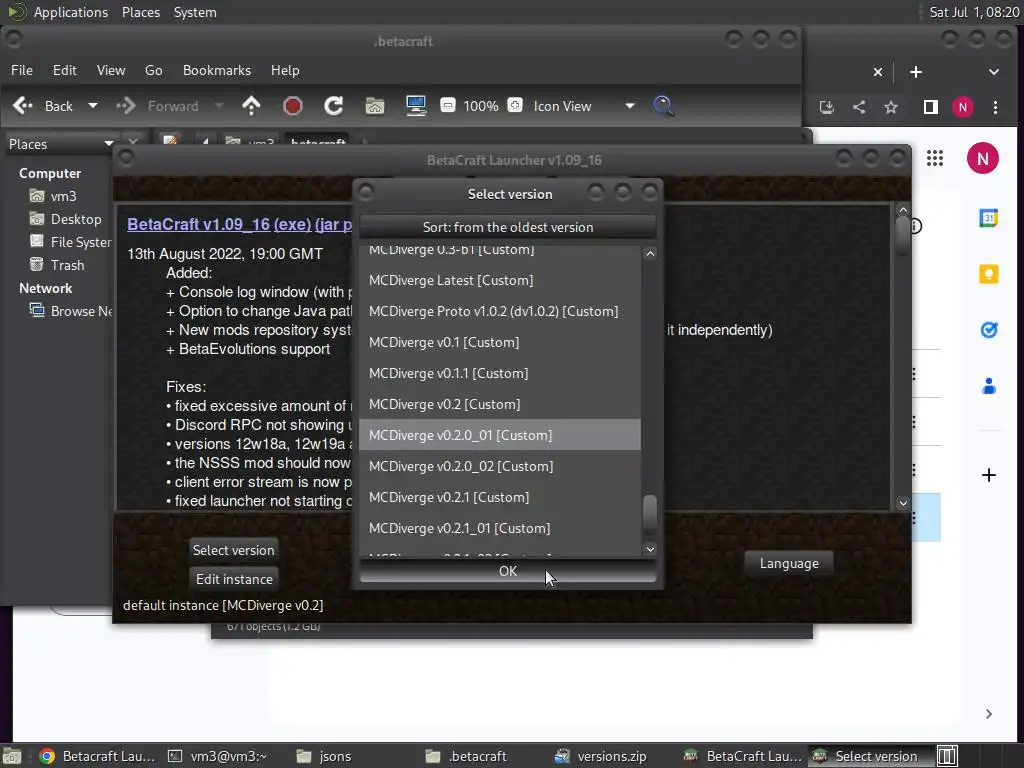Go up to the parent folder
The height and width of the screenshot is (768, 1024).
point(251,106)
